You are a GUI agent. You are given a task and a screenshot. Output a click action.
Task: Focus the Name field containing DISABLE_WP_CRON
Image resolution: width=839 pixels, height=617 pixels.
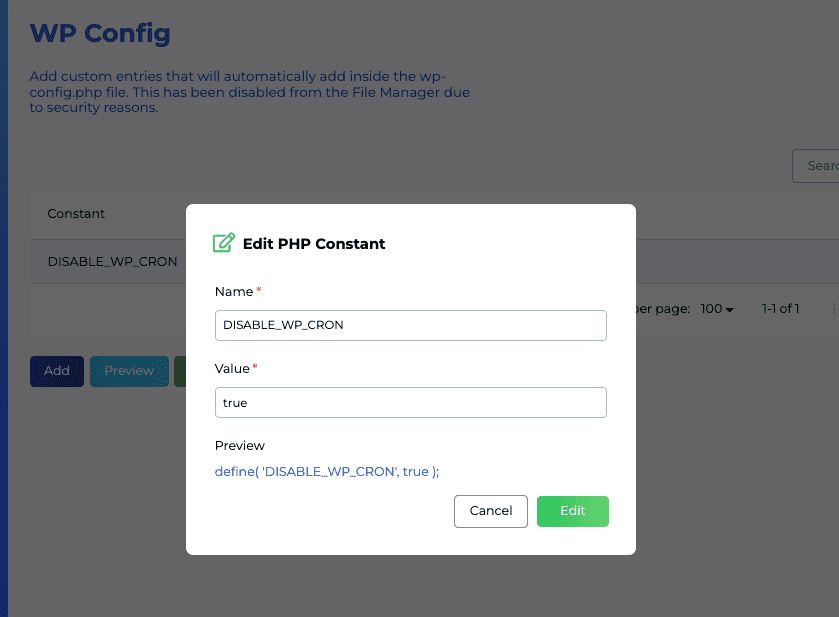(410, 325)
